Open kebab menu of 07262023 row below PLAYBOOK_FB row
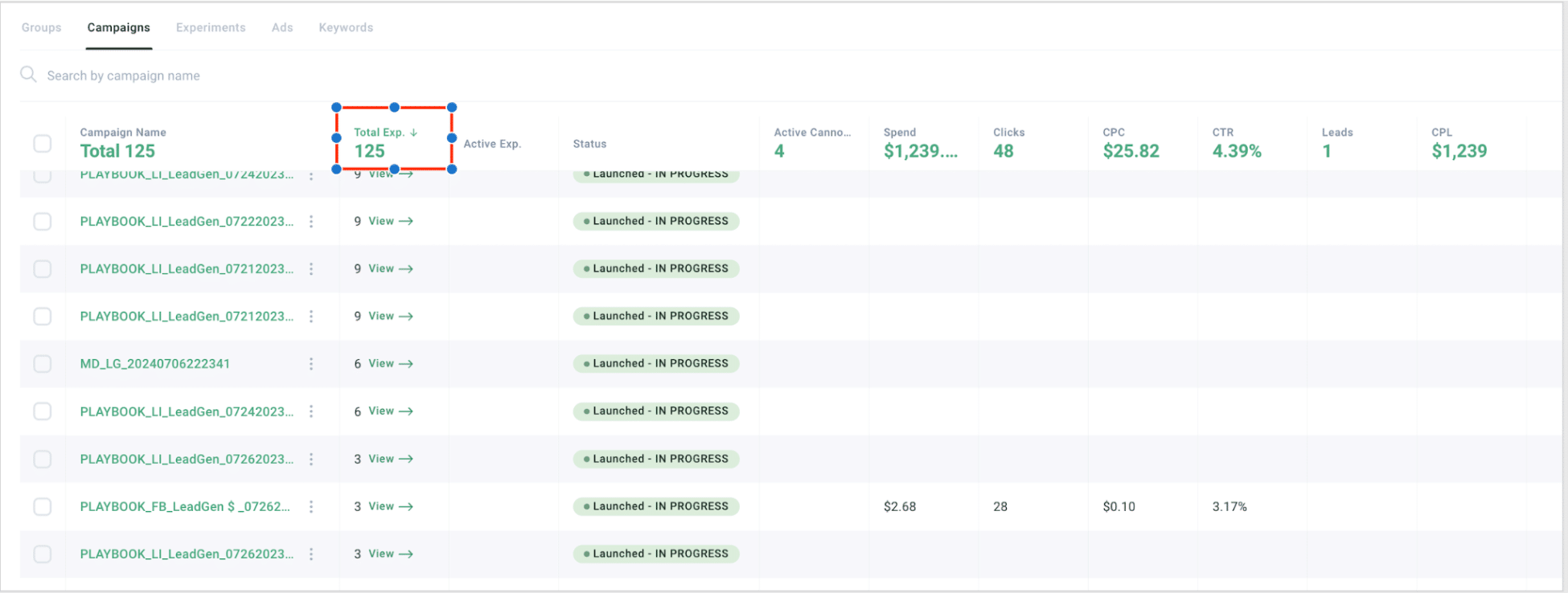The height and width of the screenshot is (593, 1568). point(311,554)
